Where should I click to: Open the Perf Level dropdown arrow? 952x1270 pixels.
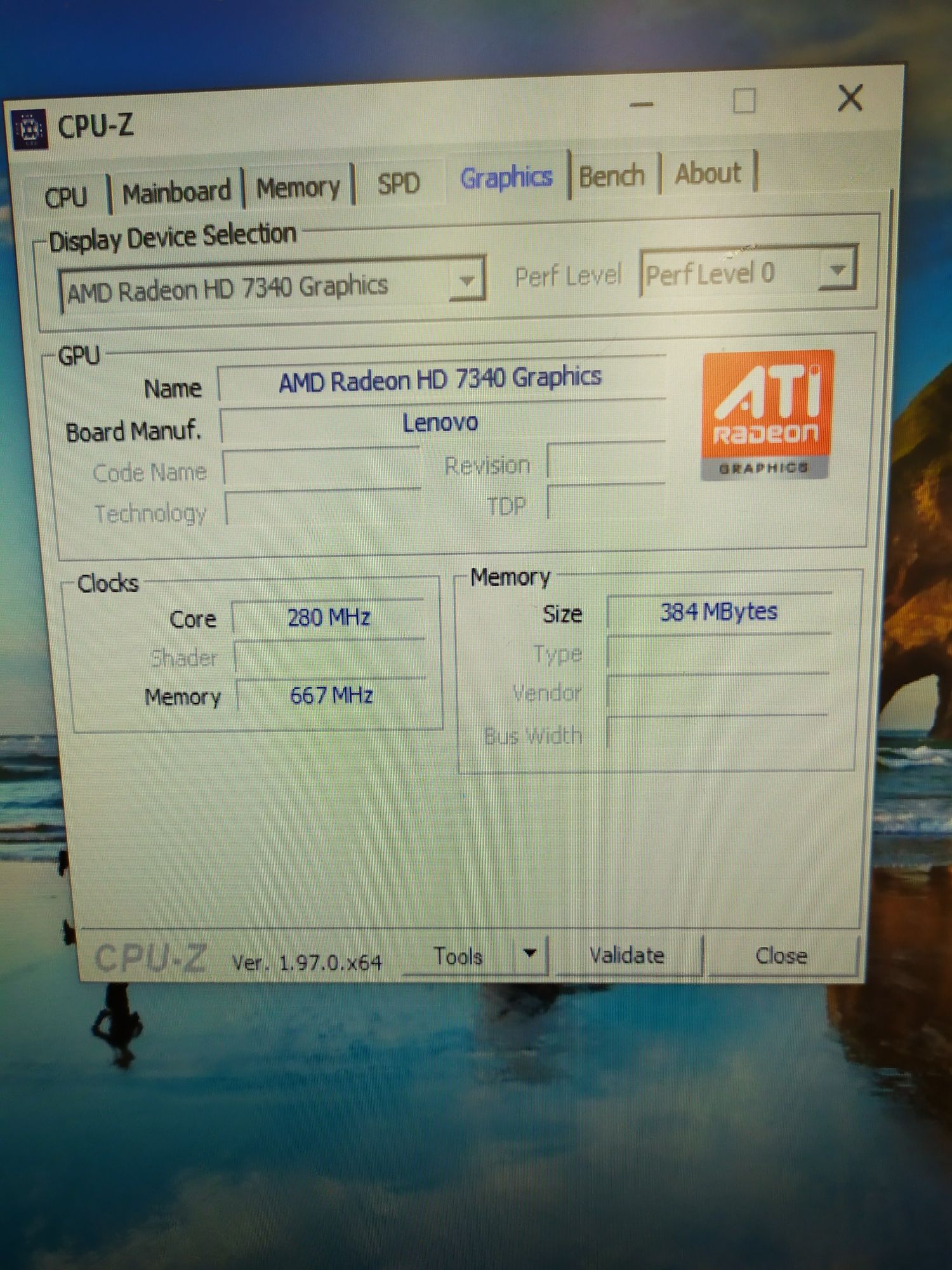coord(838,270)
